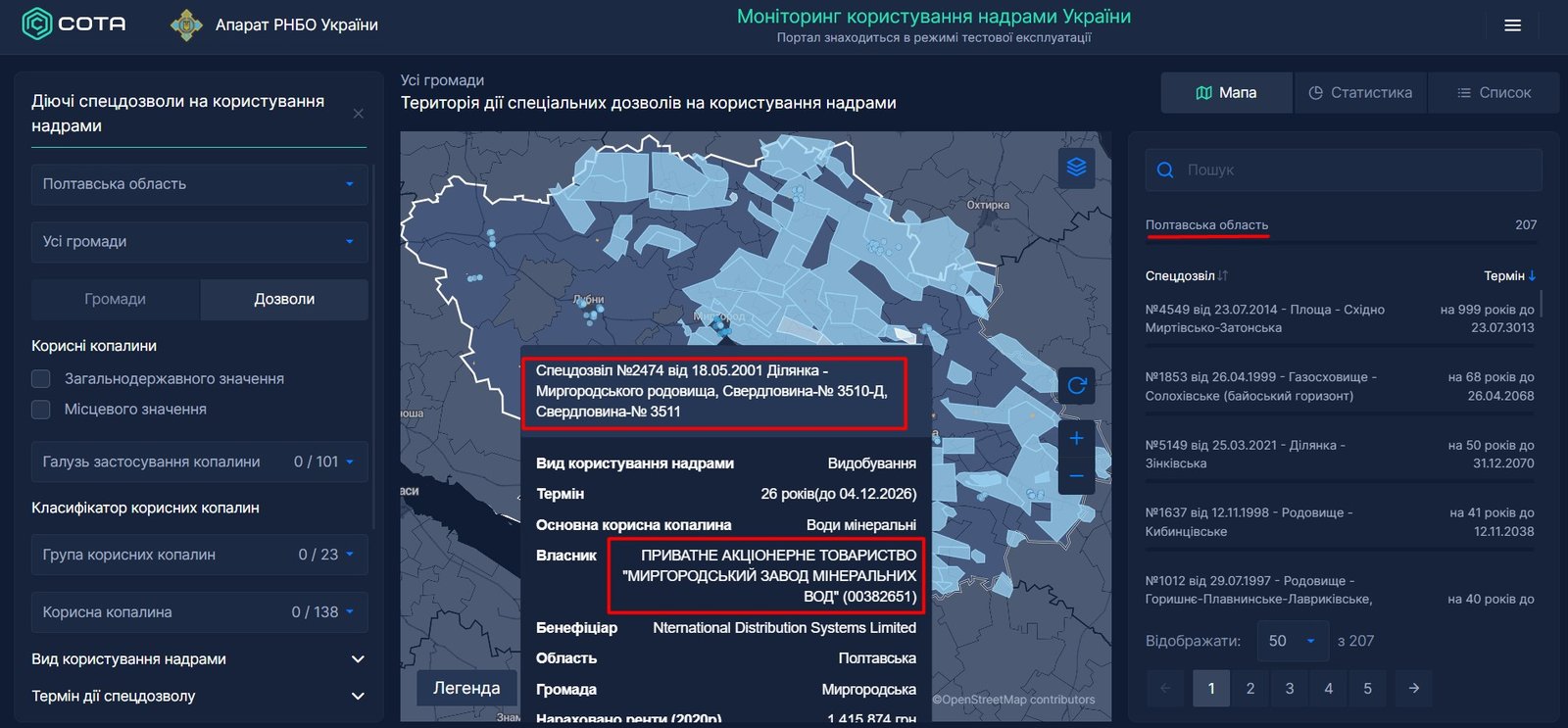
Task: Enable Загальнодержавного значення checkbox
Action: coord(41,379)
